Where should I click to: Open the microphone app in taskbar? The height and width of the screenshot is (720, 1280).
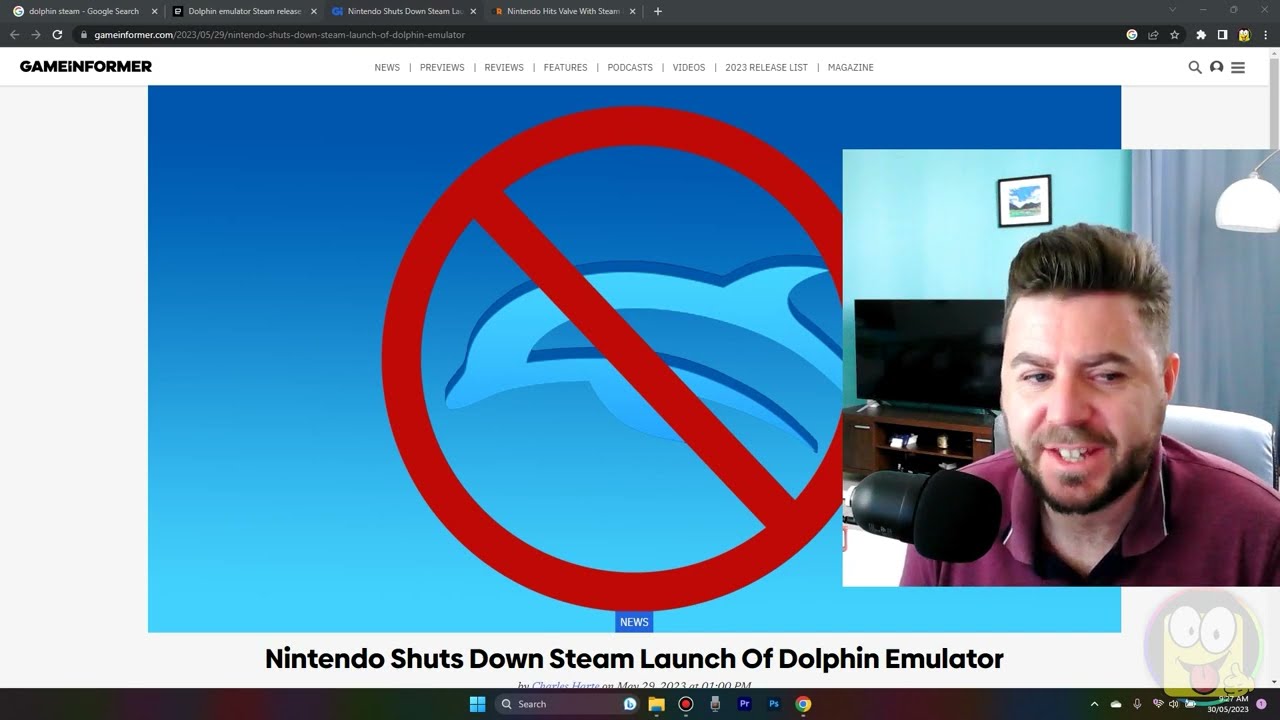[714, 704]
